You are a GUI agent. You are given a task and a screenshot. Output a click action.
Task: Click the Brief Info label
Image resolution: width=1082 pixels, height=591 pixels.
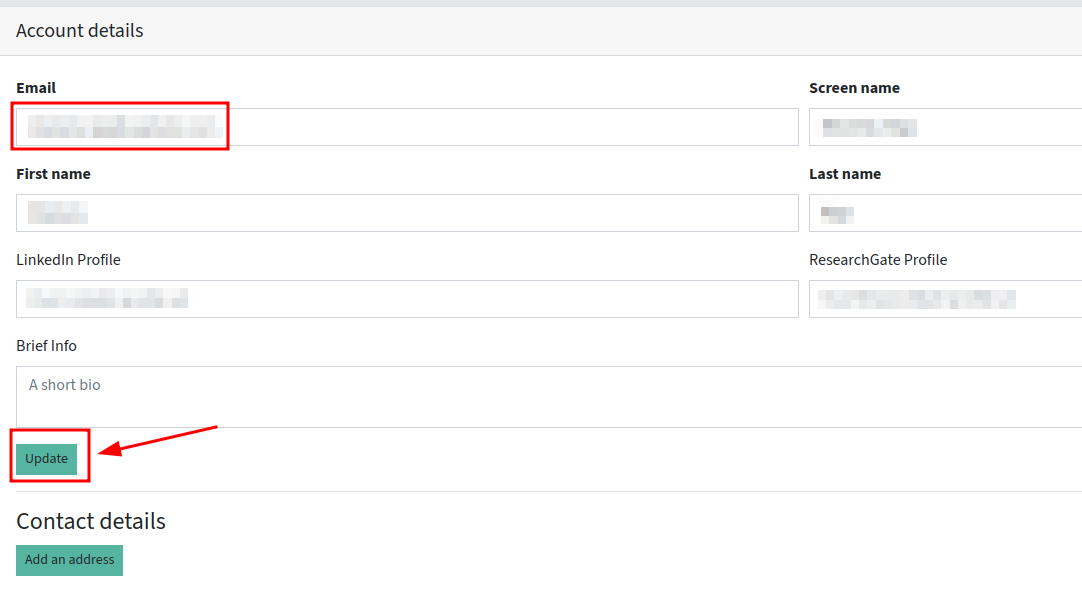click(x=46, y=346)
